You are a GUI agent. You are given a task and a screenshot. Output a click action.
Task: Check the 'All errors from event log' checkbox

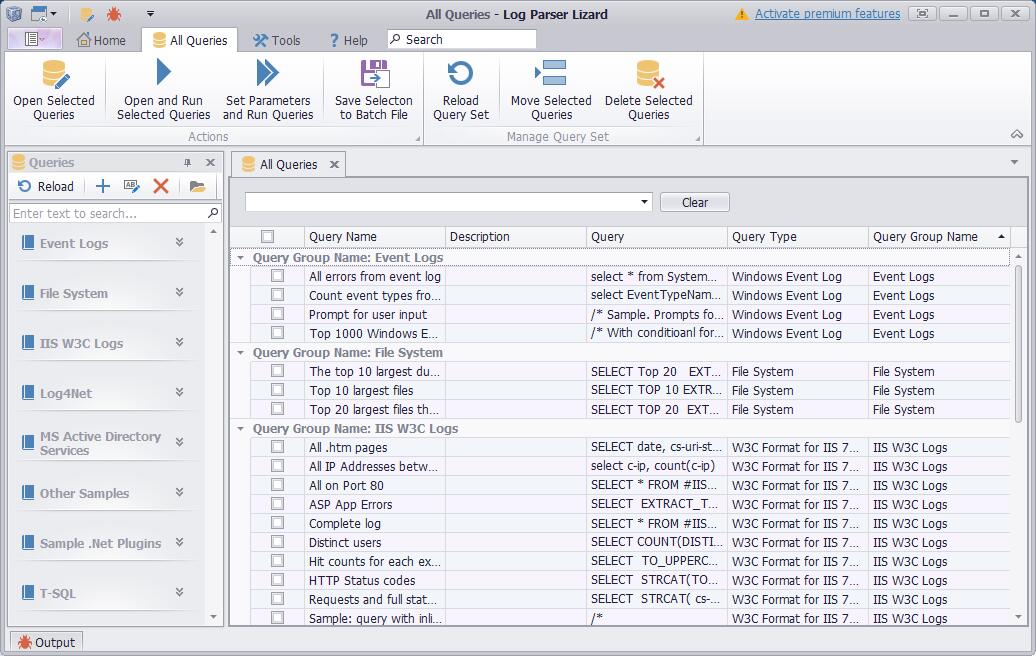[x=277, y=277]
